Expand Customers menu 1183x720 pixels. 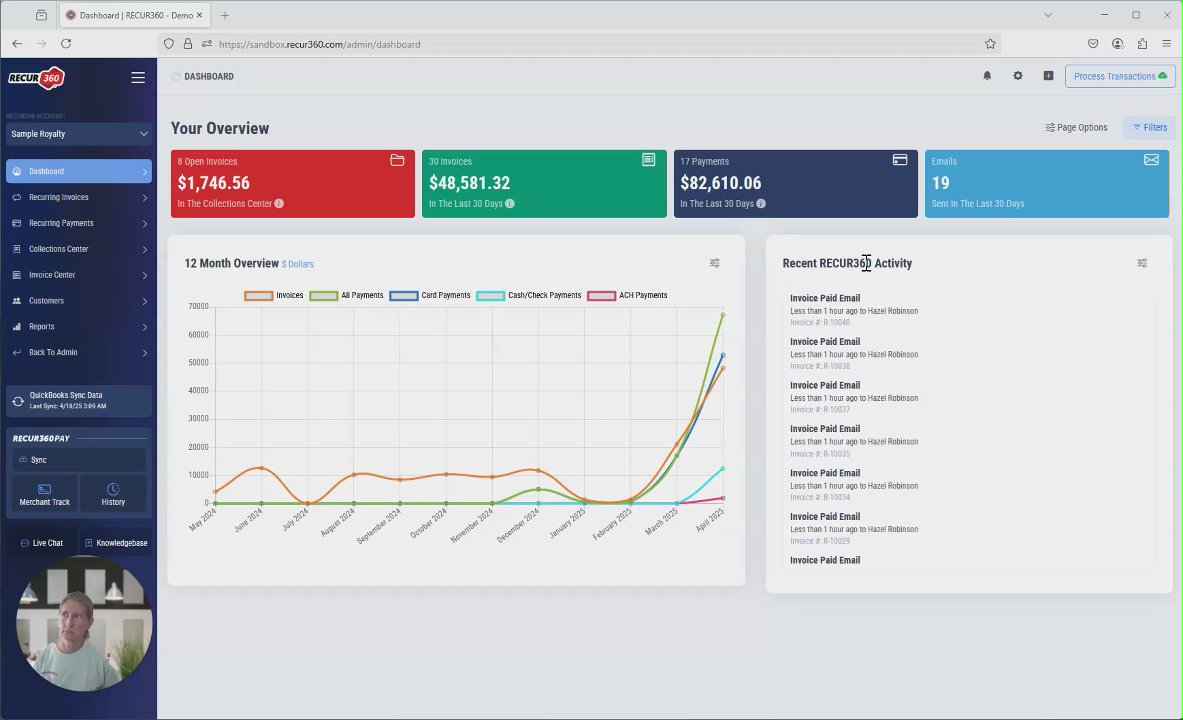pos(78,301)
